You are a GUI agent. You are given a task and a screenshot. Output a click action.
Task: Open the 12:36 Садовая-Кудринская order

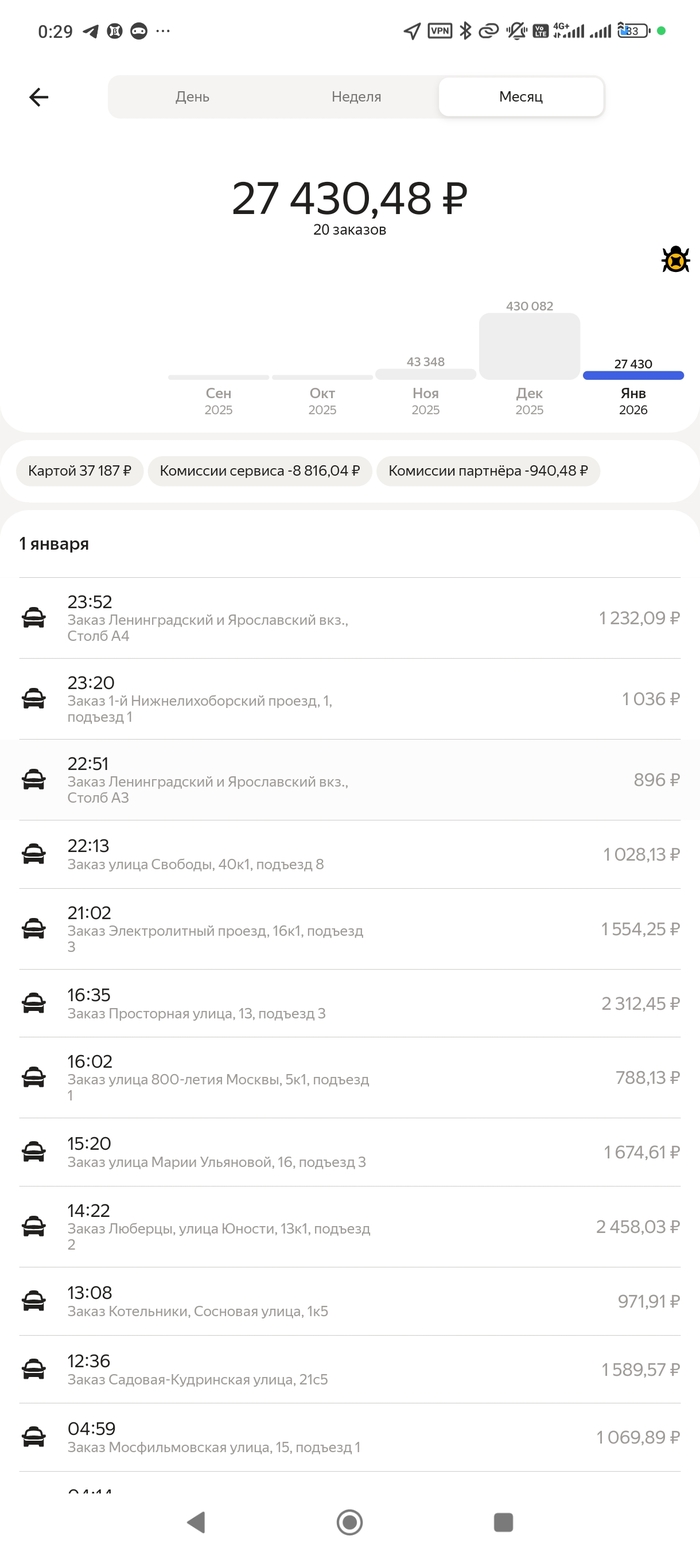(x=350, y=1369)
